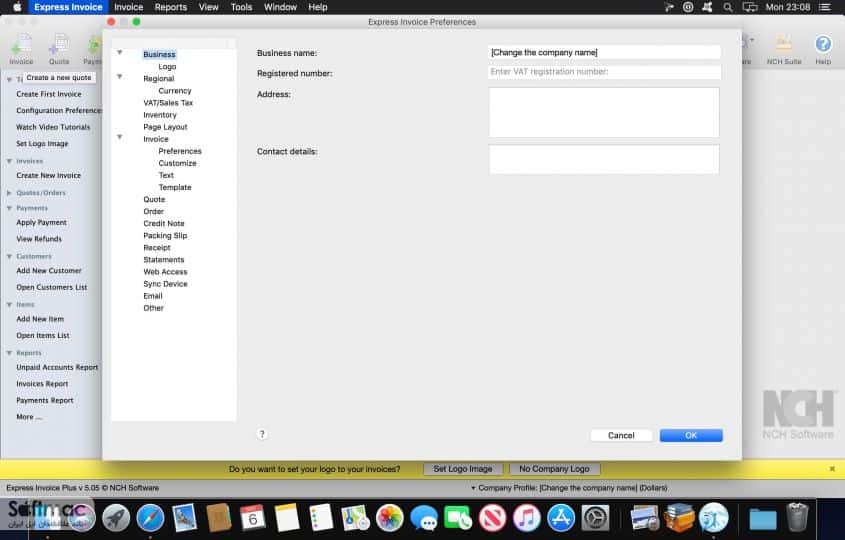This screenshot has width=845, height=540.
Task: Select Logo in the preferences tree
Action: [167, 66]
